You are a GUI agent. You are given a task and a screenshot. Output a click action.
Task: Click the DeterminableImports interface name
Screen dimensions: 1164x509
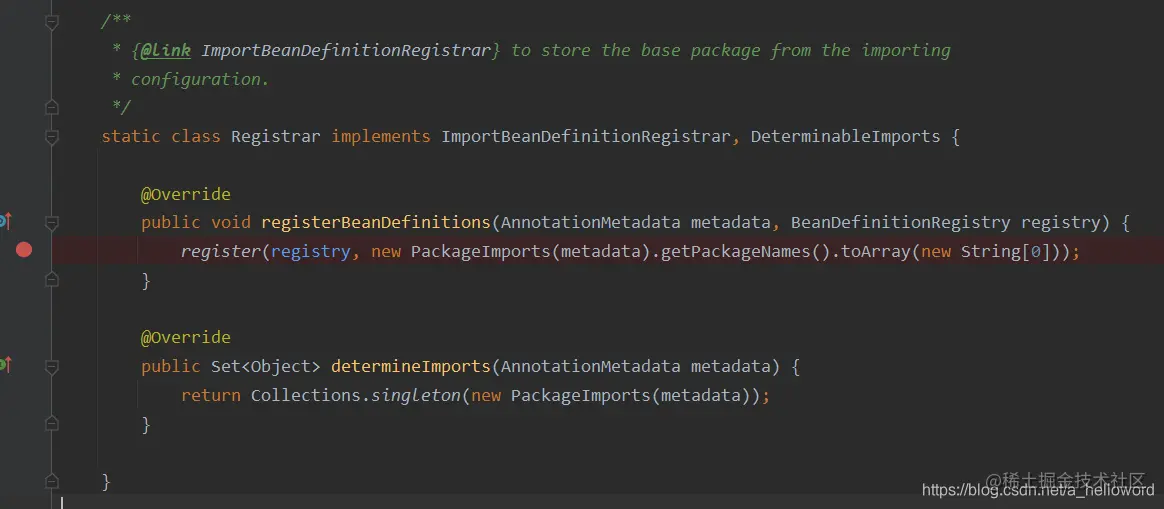846,137
